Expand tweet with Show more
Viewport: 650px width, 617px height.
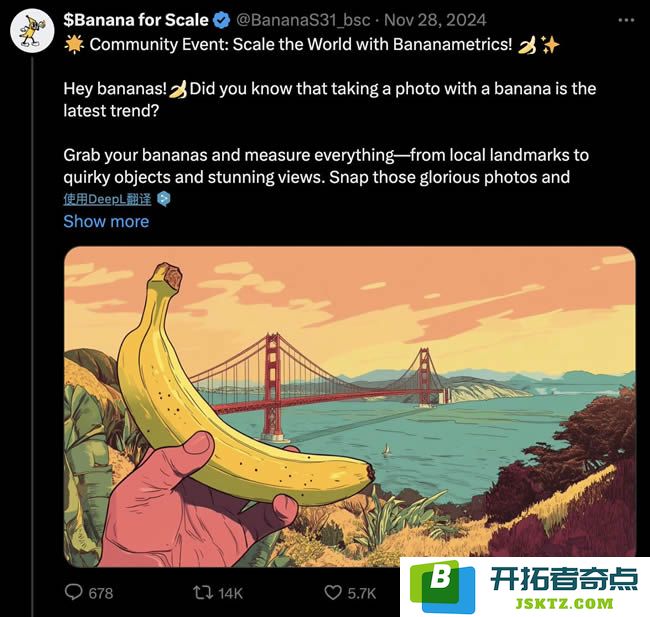coord(106,221)
